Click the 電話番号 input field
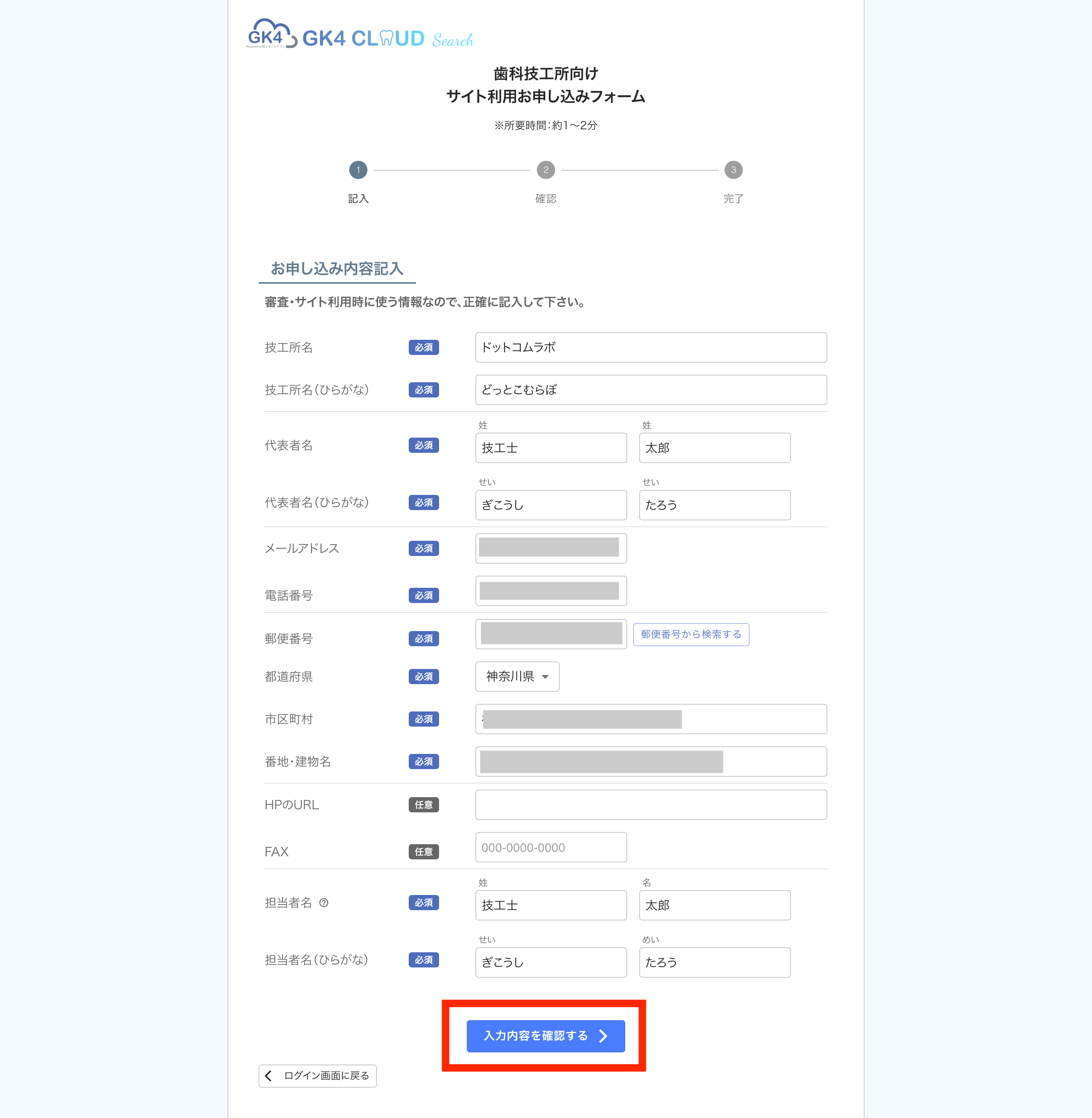The height and width of the screenshot is (1118, 1092). [x=551, y=591]
